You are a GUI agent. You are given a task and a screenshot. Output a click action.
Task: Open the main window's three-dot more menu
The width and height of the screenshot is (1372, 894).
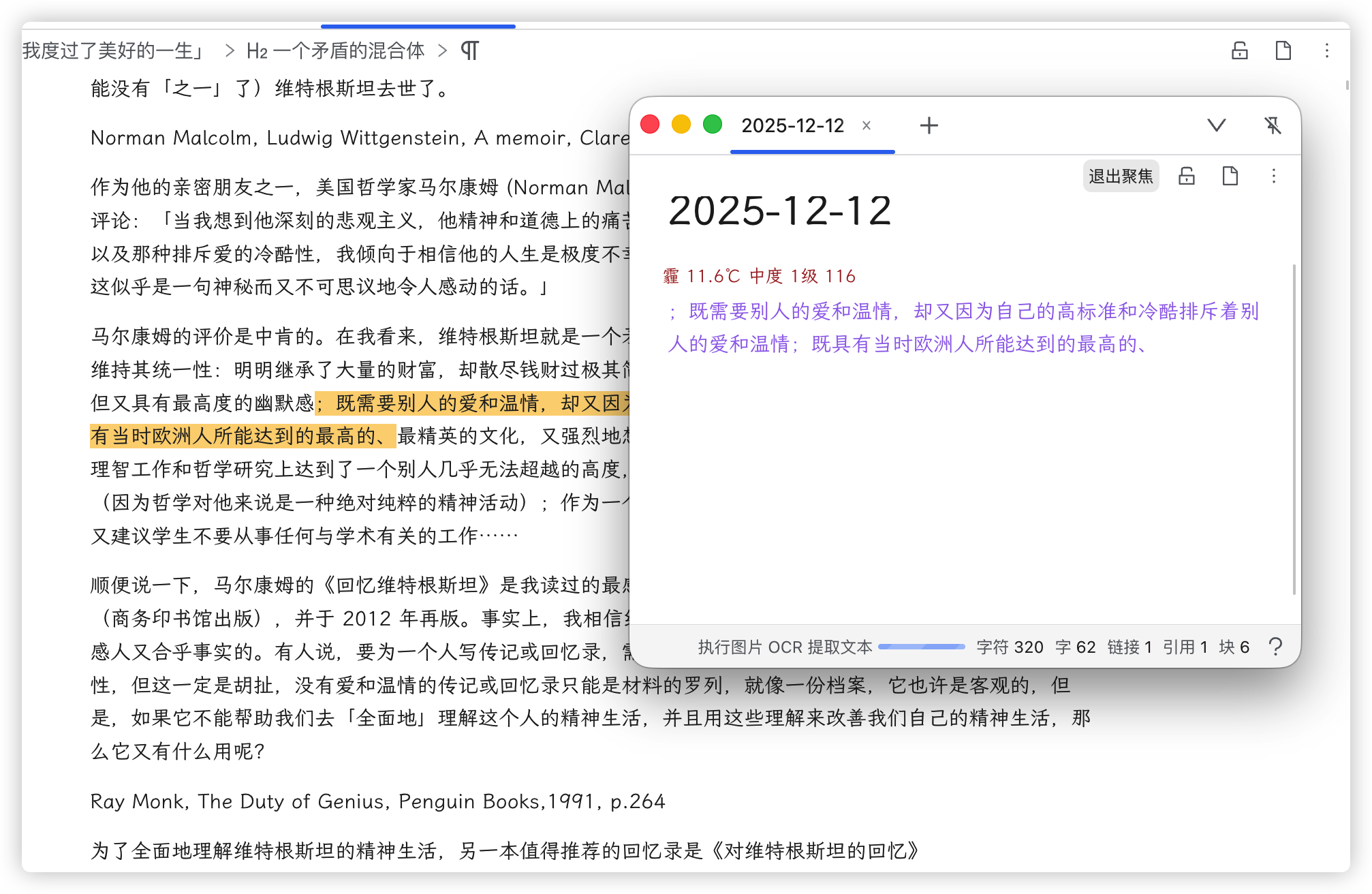tap(1326, 51)
